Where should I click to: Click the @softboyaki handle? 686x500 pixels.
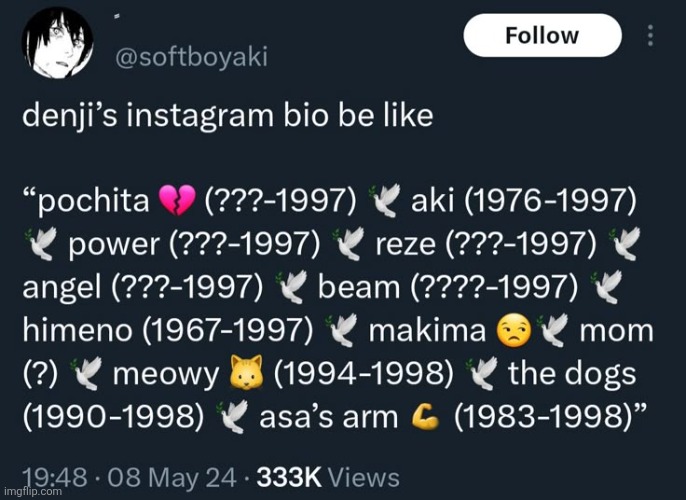click(x=194, y=57)
